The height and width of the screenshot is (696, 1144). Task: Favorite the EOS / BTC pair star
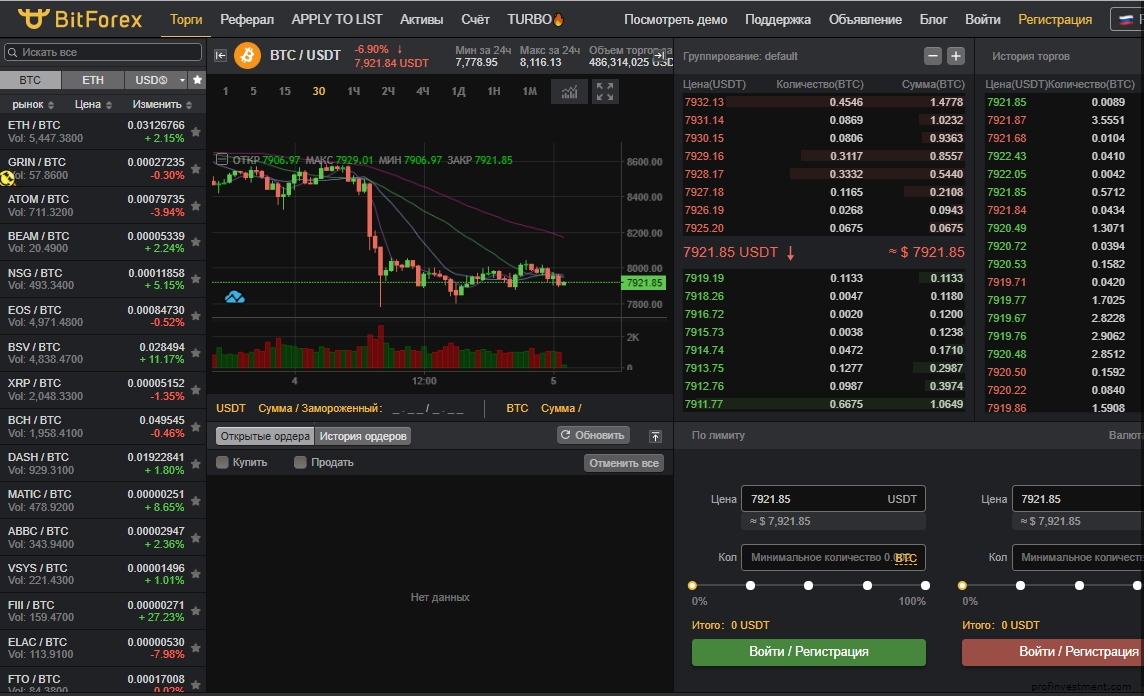196,317
